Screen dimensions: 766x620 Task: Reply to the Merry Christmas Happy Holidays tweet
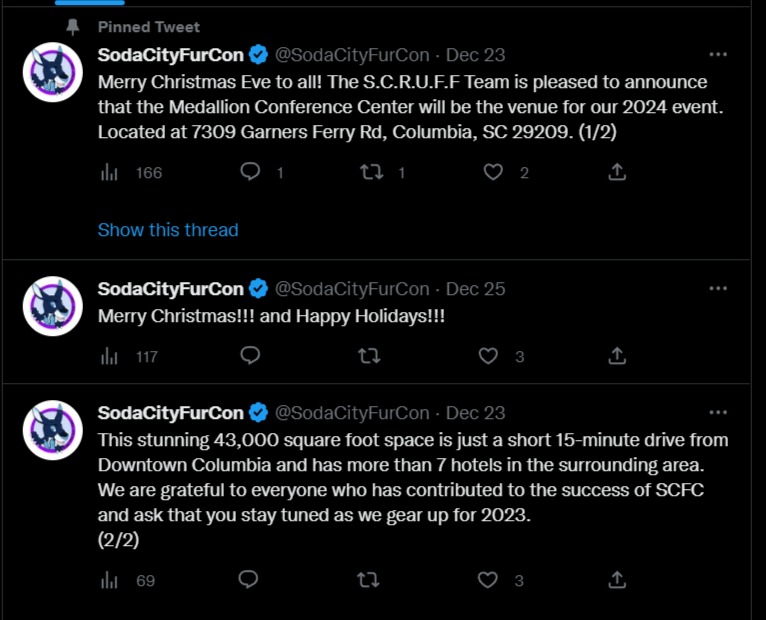pos(250,356)
